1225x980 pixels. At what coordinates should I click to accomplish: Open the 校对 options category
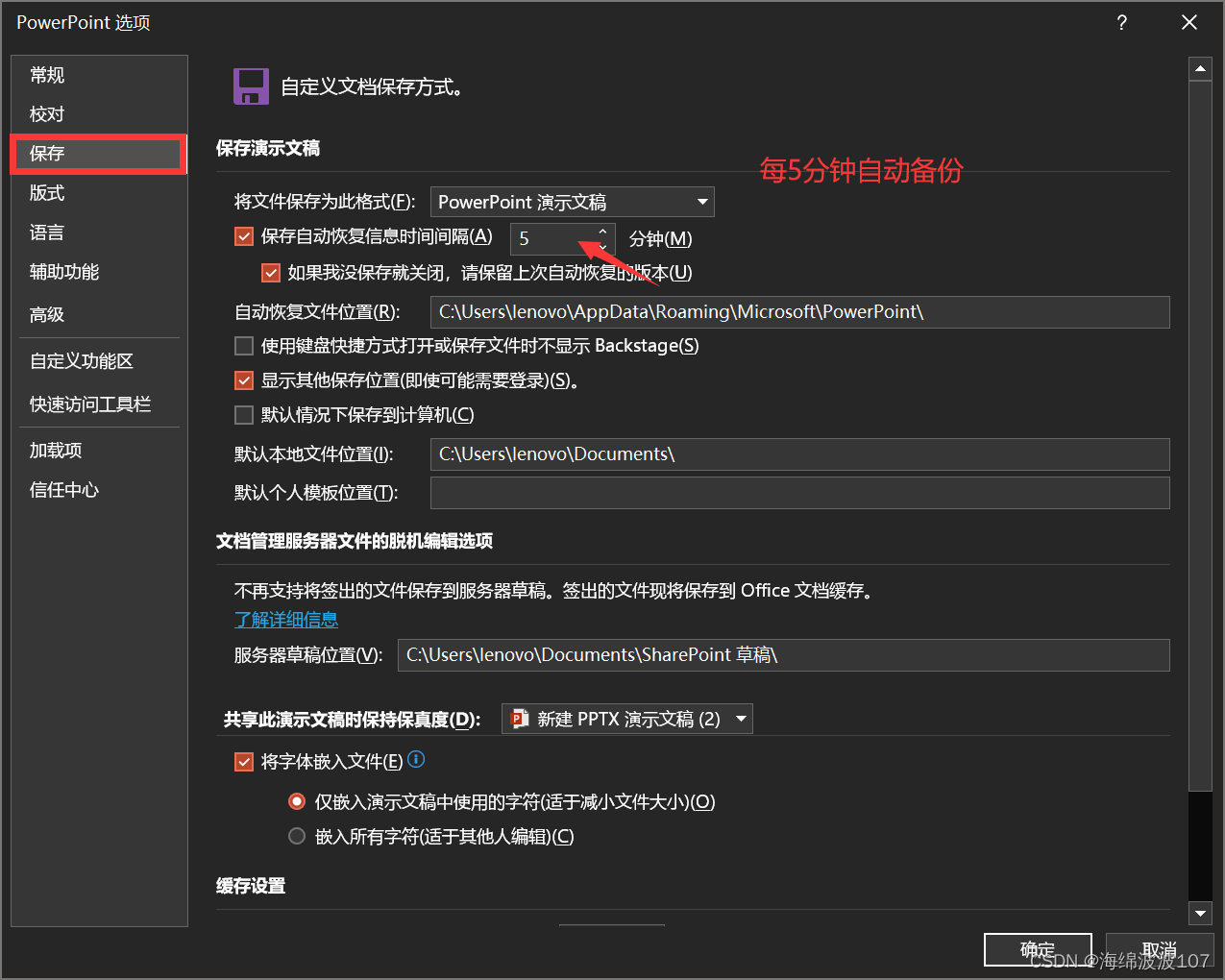pos(100,114)
